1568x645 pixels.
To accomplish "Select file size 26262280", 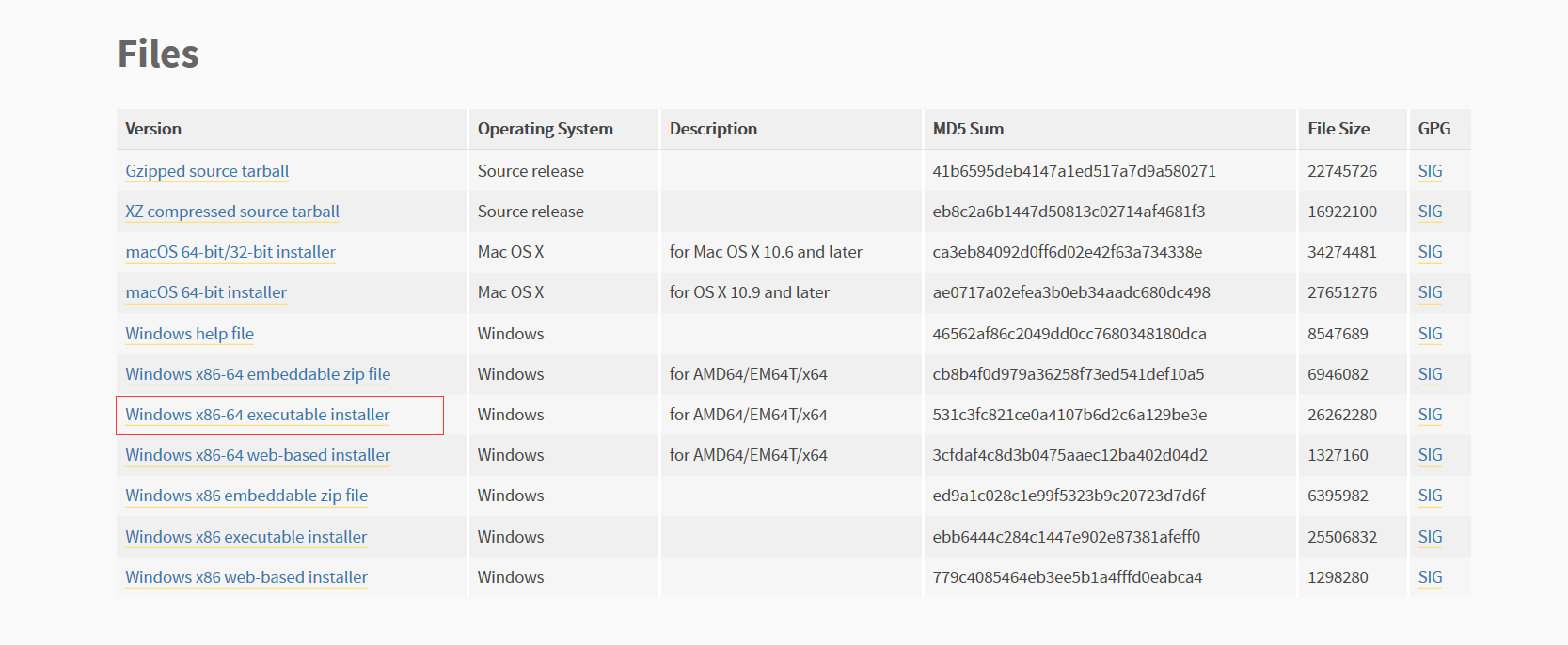I will pos(1342,415).
